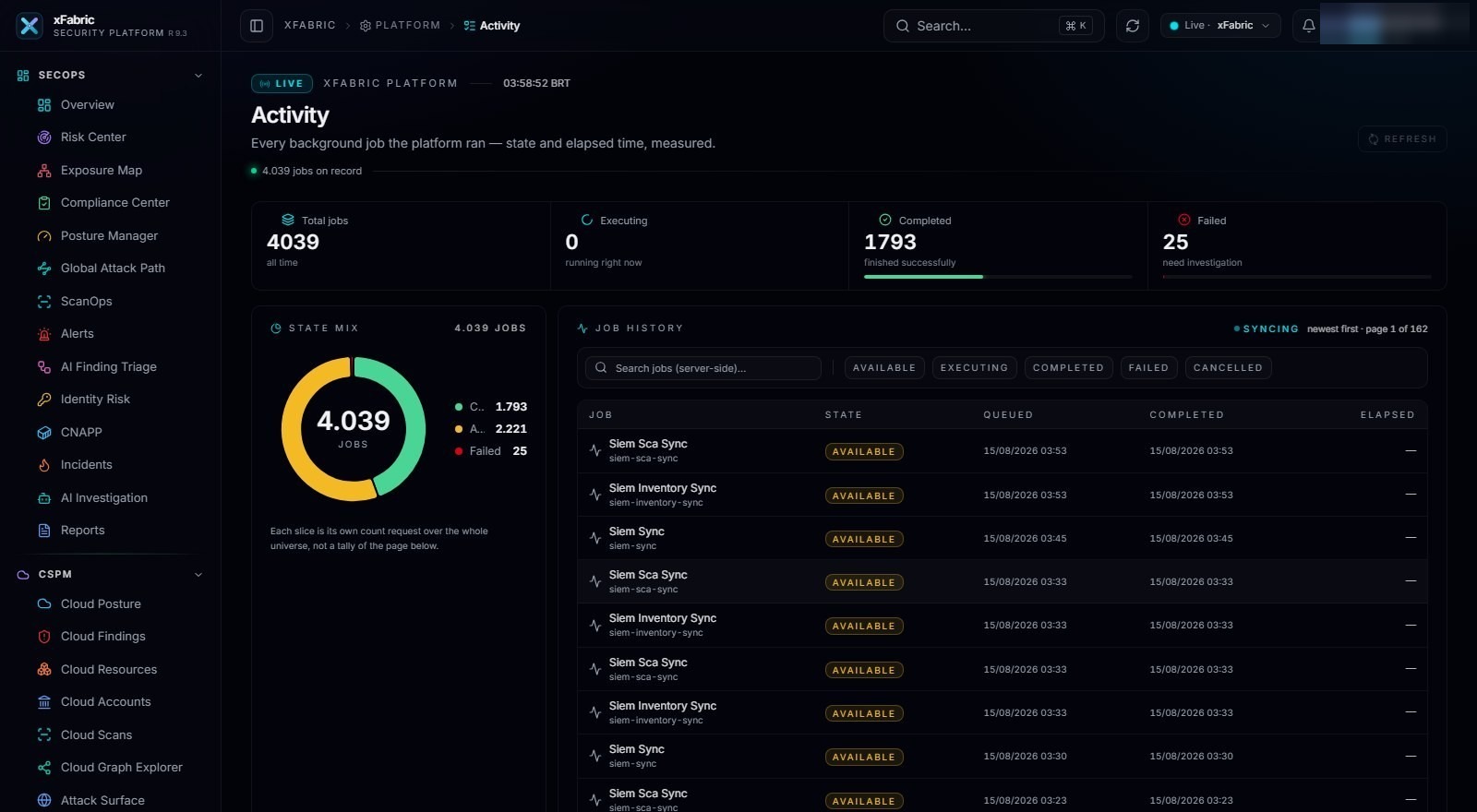Click the Siem Sync row queued 03:30
The image size is (1477, 812).
1003,756
